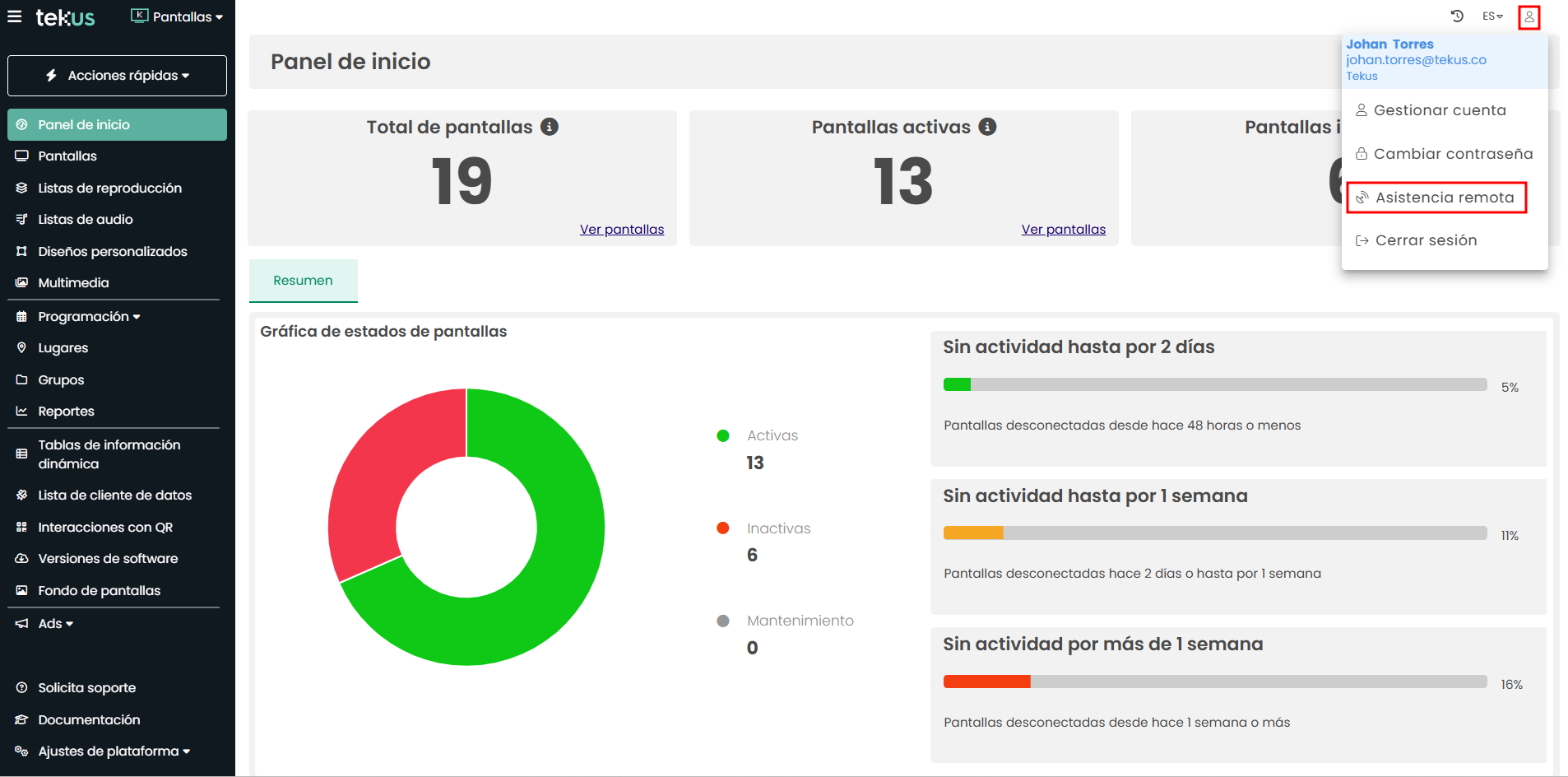Click the hamburger menu icon

[15, 16]
